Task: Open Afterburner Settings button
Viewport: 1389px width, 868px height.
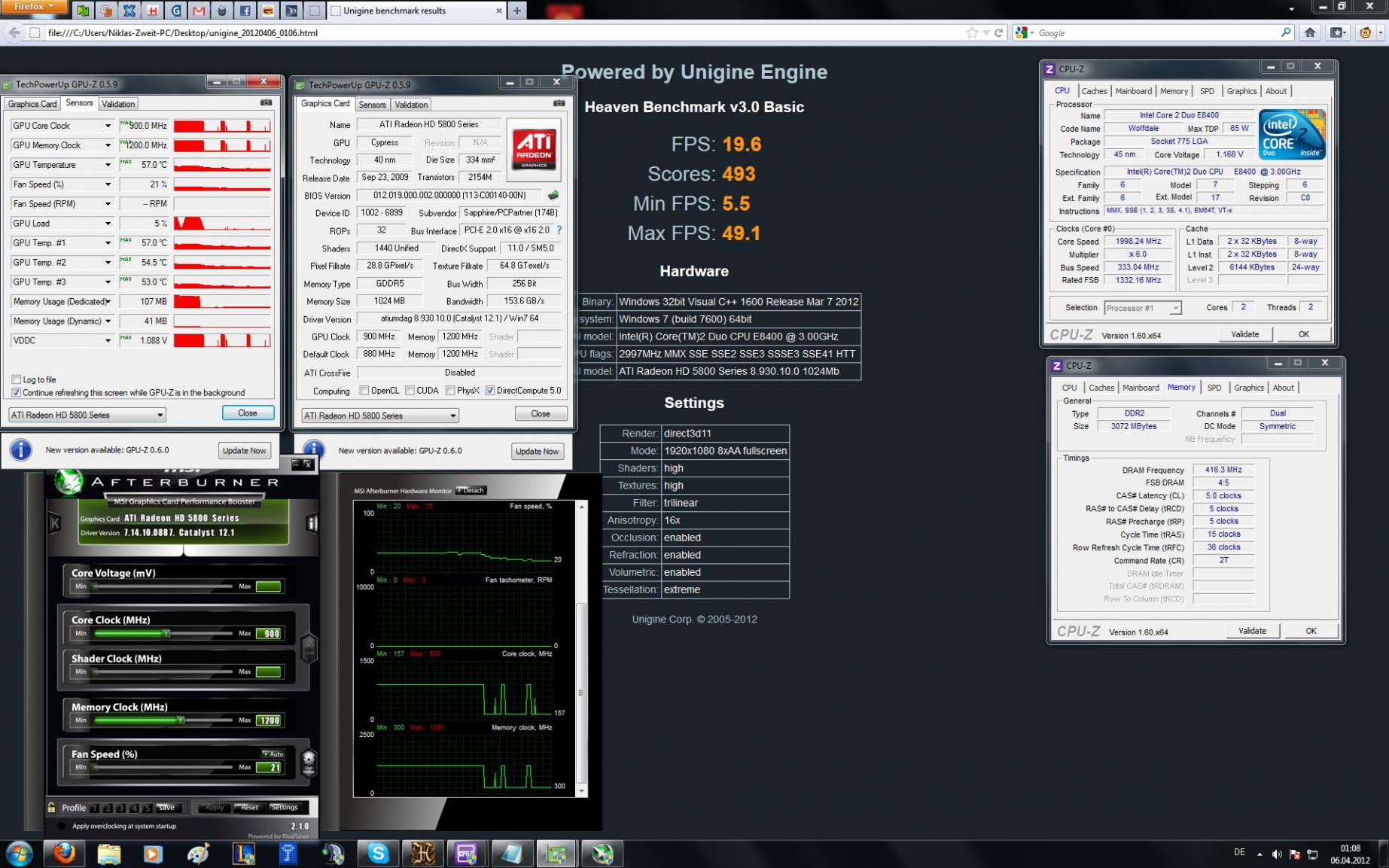Action: coord(285,807)
